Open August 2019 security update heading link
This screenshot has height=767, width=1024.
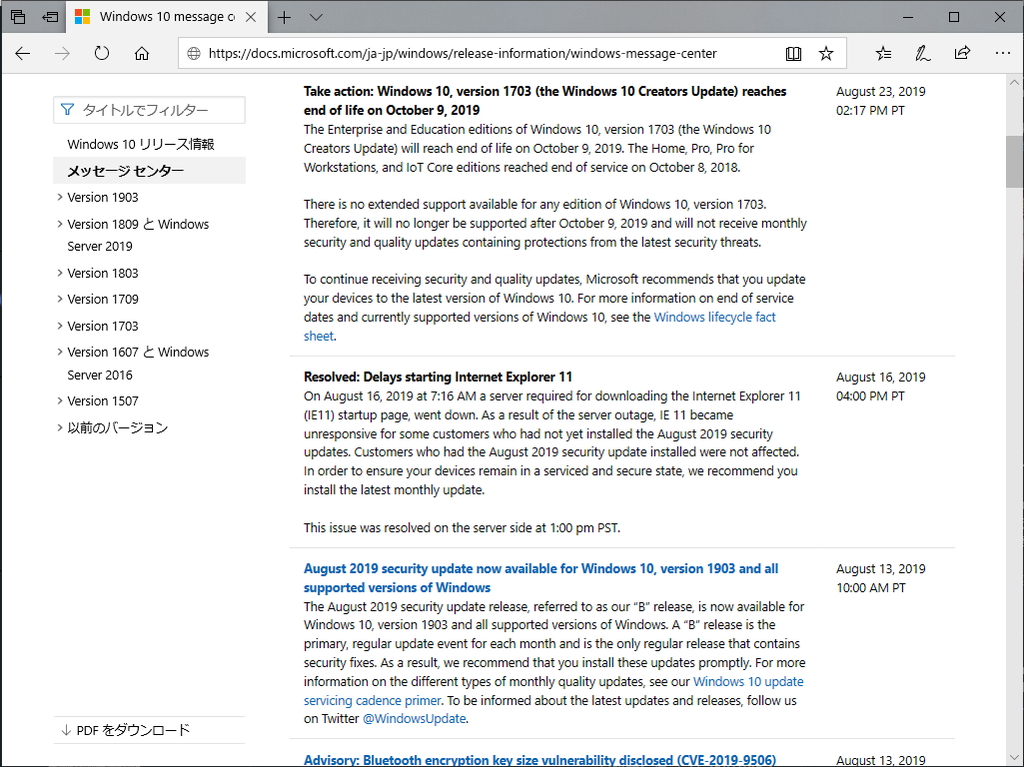click(541, 578)
